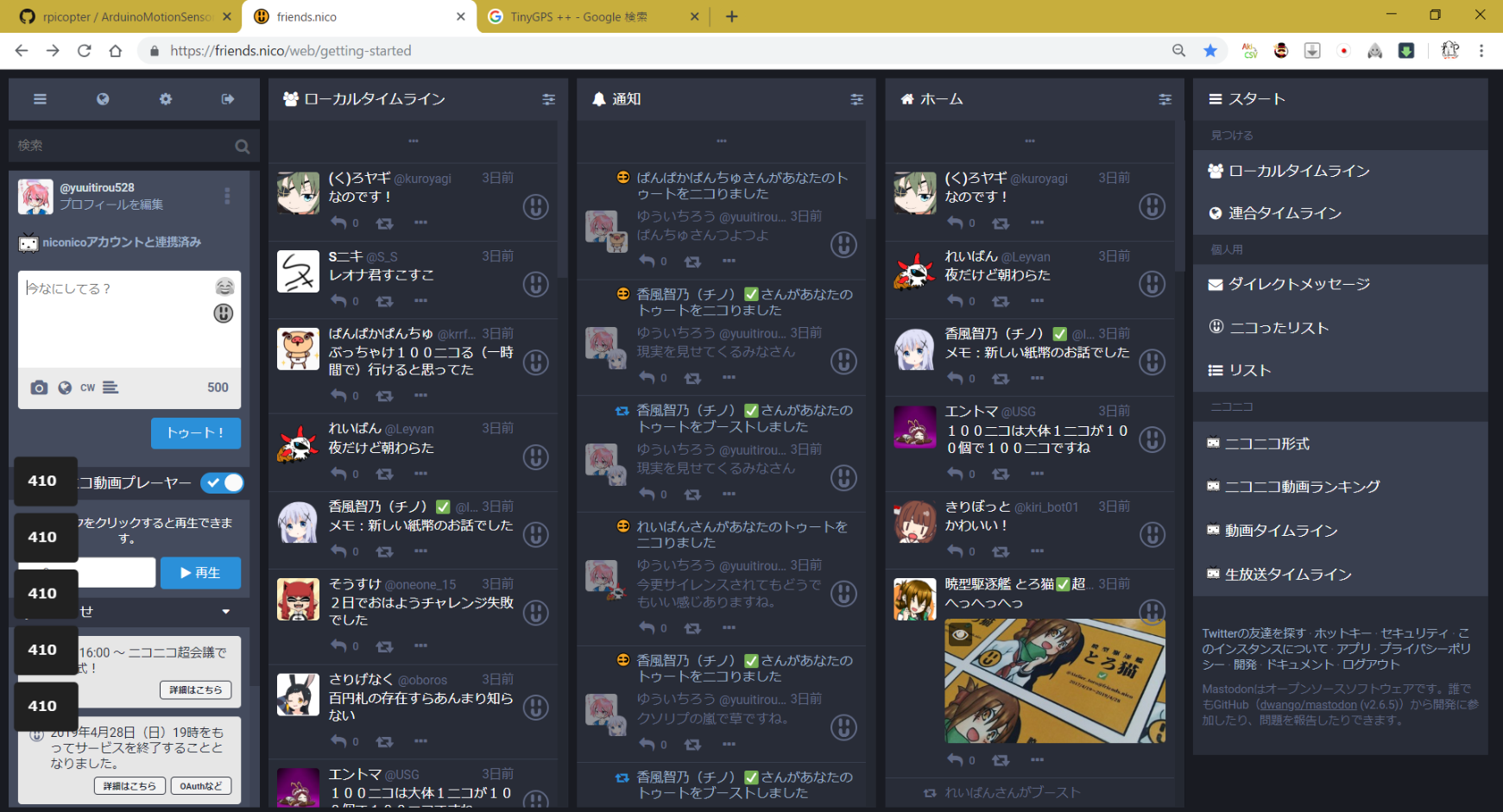Viewport: 1503px width, 812px height.
Task: Open preferences gear icon
Action: coord(166,99)
